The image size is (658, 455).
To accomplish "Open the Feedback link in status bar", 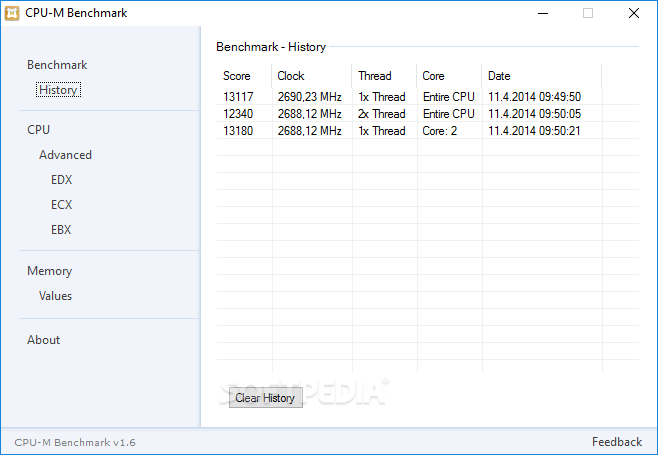I will pos(617,442).
